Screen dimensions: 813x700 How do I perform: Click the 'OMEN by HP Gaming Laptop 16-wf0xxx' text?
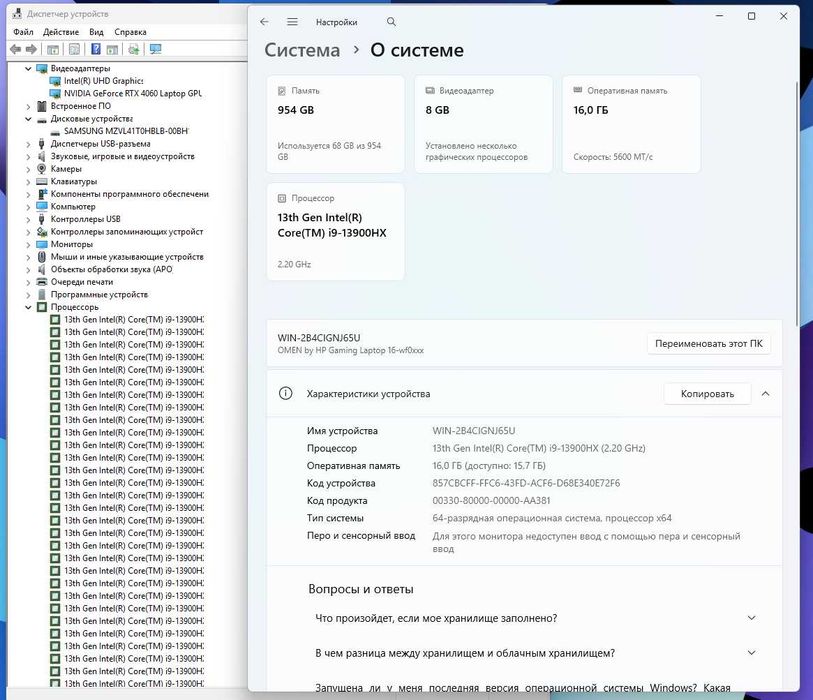(x=351, y=351)
